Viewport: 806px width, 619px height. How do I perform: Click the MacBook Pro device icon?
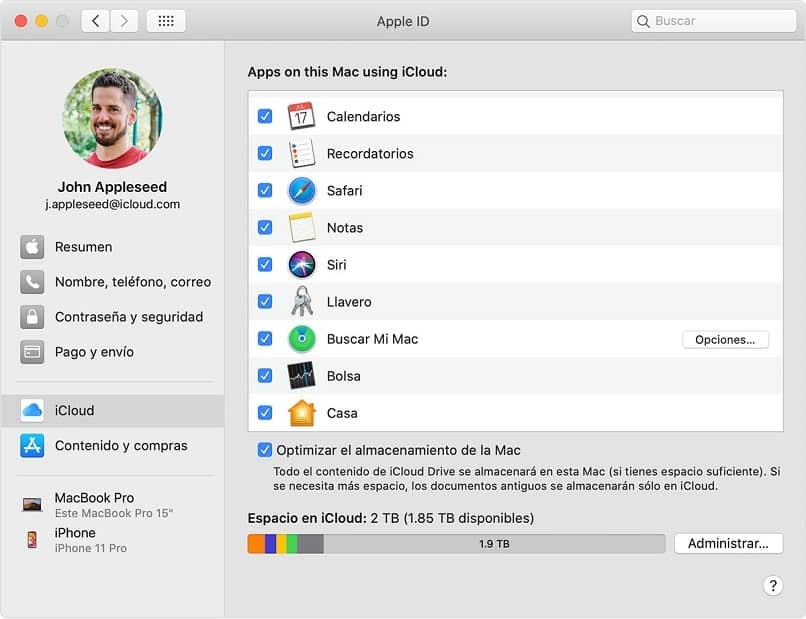(x=32, y=504)
